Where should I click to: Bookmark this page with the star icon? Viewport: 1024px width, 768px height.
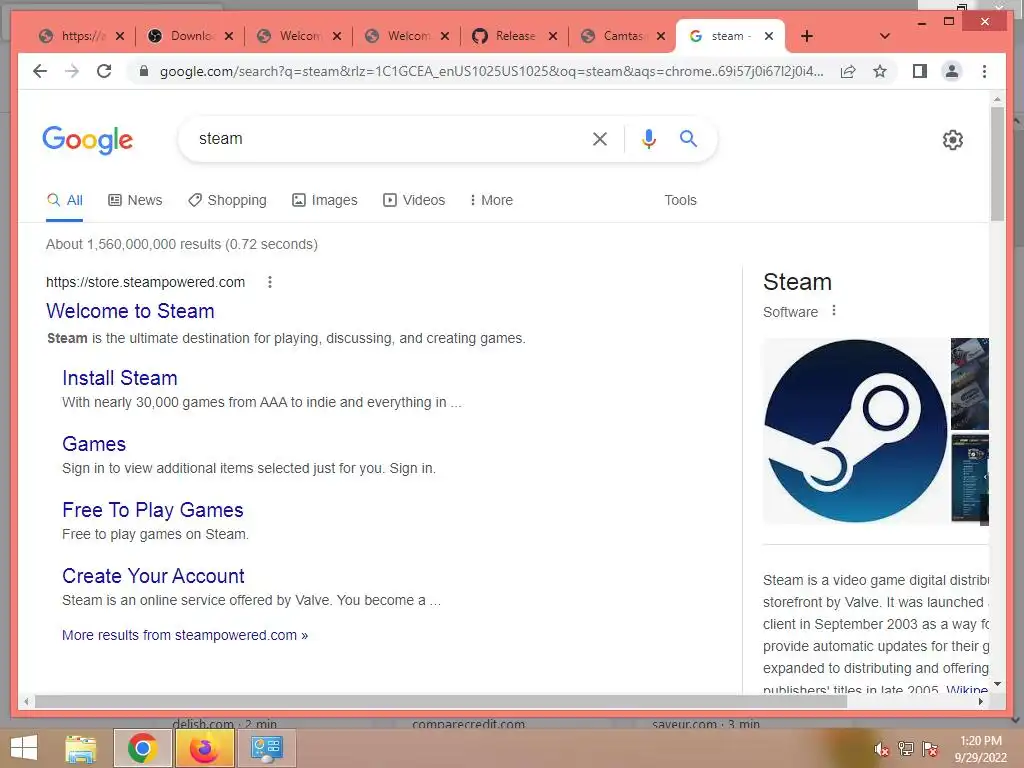880,71
